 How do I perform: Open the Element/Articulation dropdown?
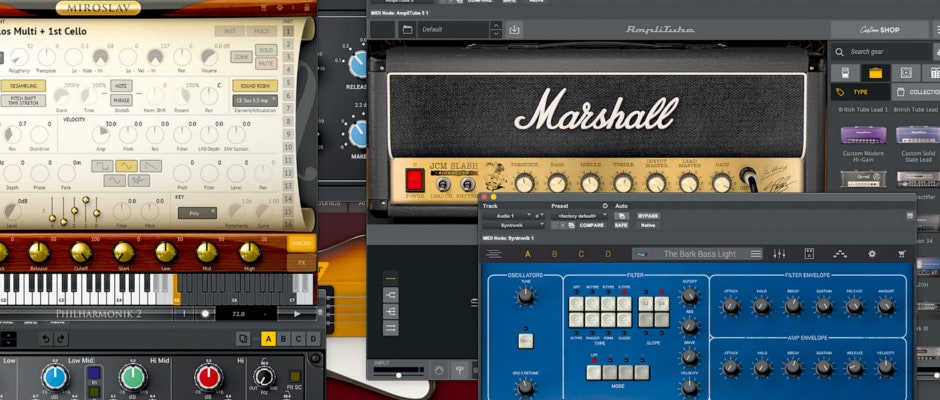[x=255, y=100]
